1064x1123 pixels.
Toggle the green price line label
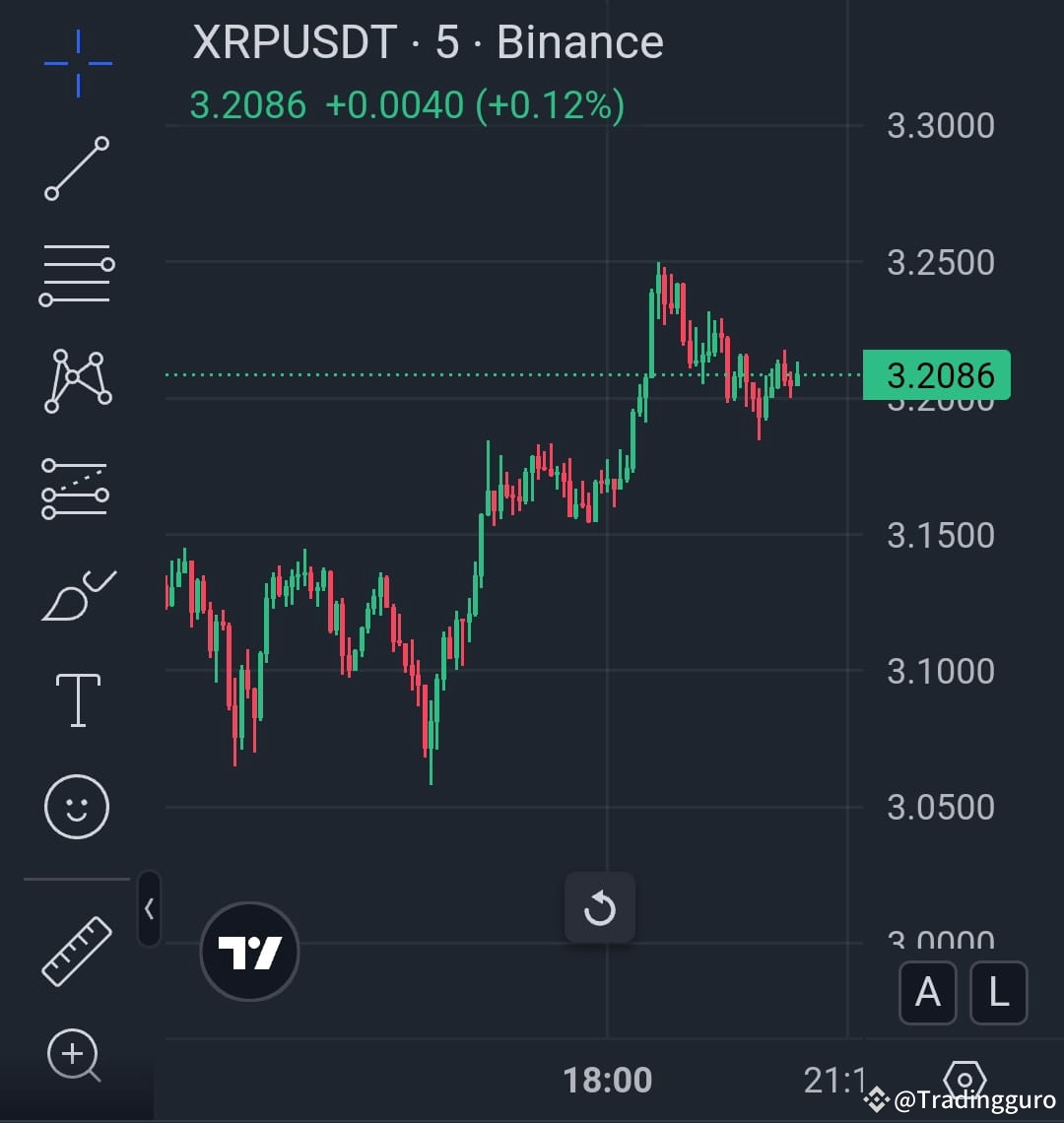934,375
